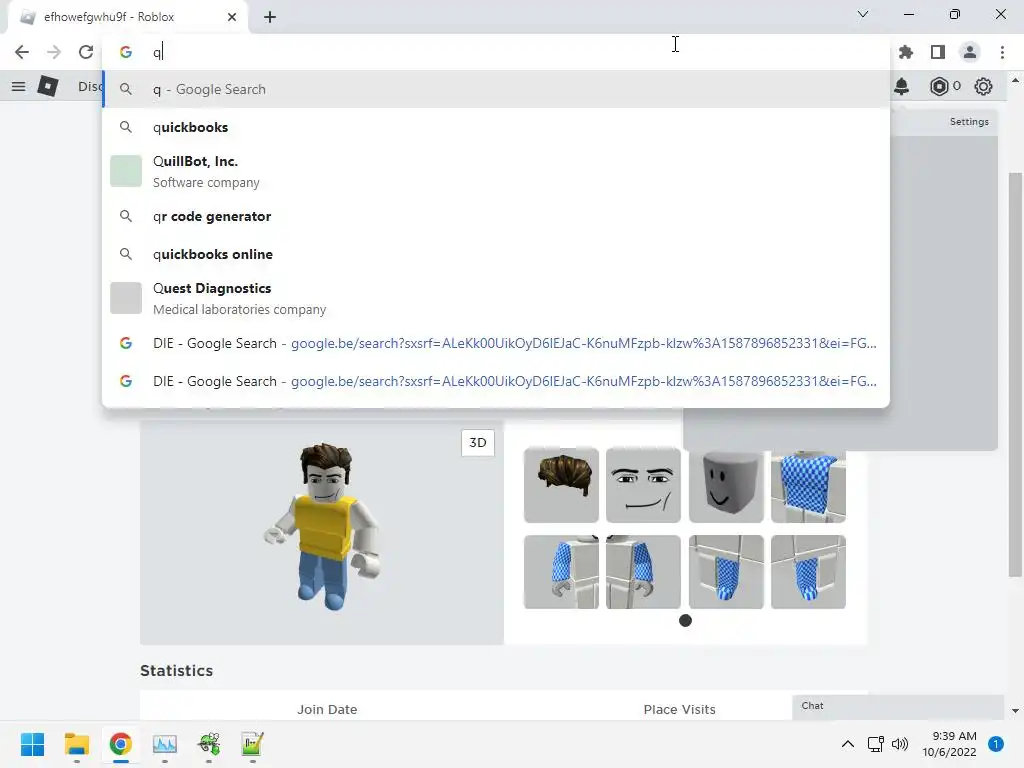Open the second 'DIE - Google Search' history entry
Image resolution: width=1024 pixels, height=768 pixels.
[496, 381]
